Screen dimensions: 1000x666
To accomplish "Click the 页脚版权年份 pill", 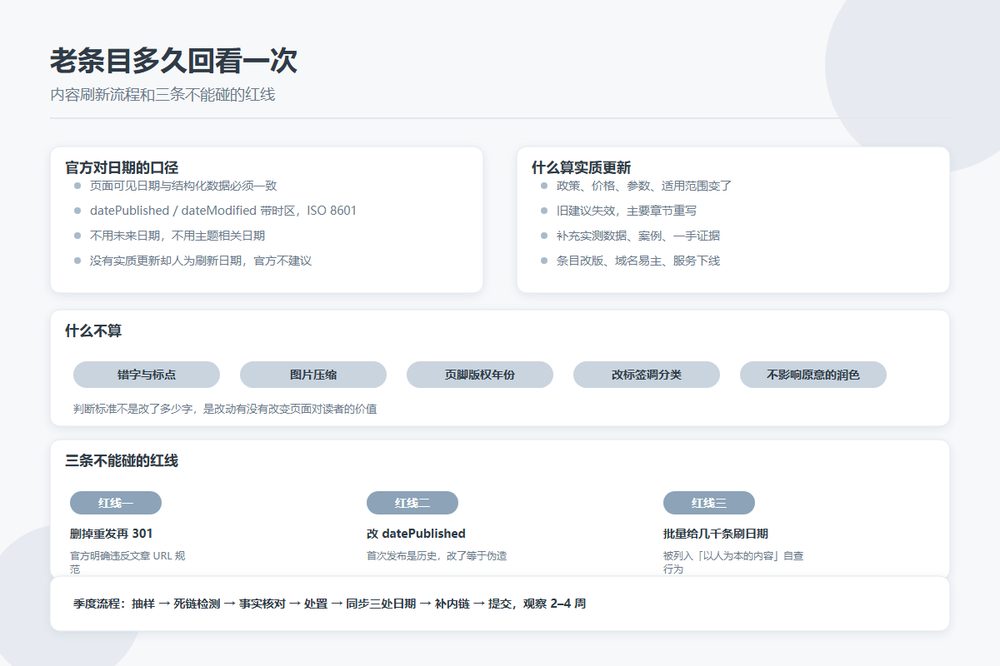I will tap(480, 374).
